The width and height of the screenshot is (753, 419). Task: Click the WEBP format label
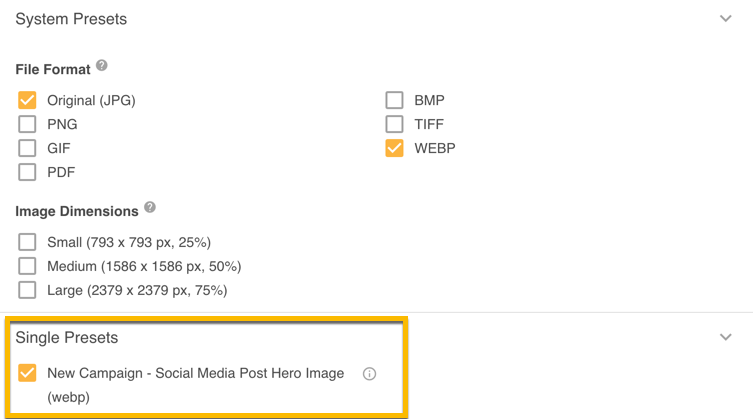click(x=435, y=148)
